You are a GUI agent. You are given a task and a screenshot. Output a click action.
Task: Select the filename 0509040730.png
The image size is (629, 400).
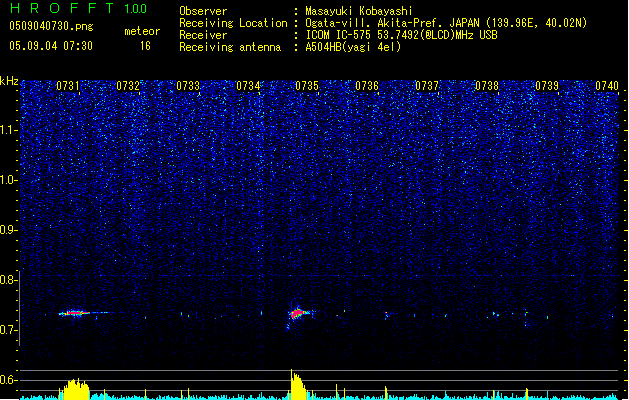pyautogui.click(x=51, y=26)
